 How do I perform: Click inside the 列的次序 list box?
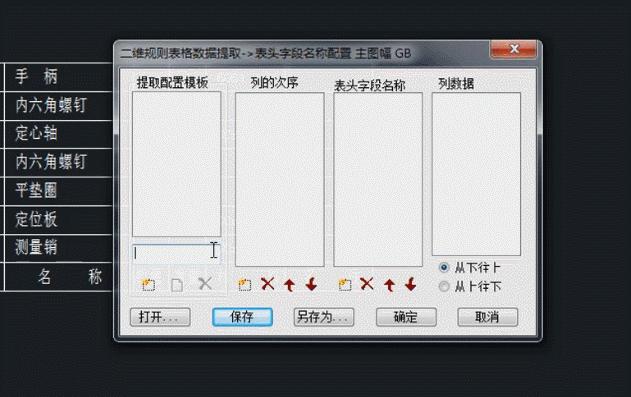pyautogui.click(x=280, y=179)
